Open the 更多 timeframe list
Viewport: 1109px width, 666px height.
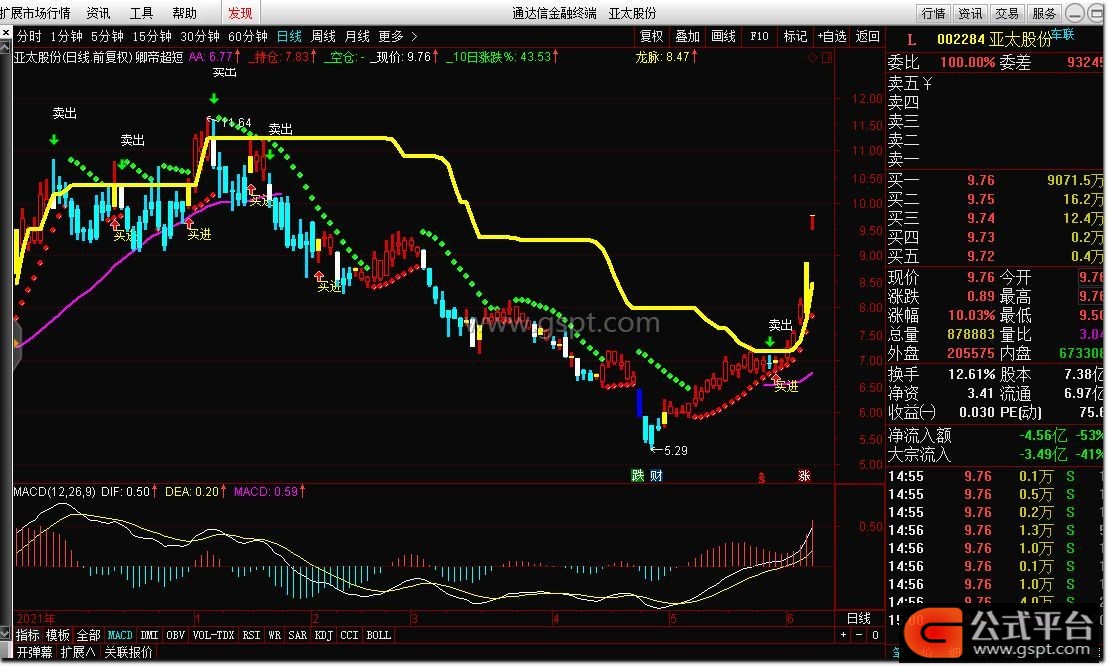[390, 36]
